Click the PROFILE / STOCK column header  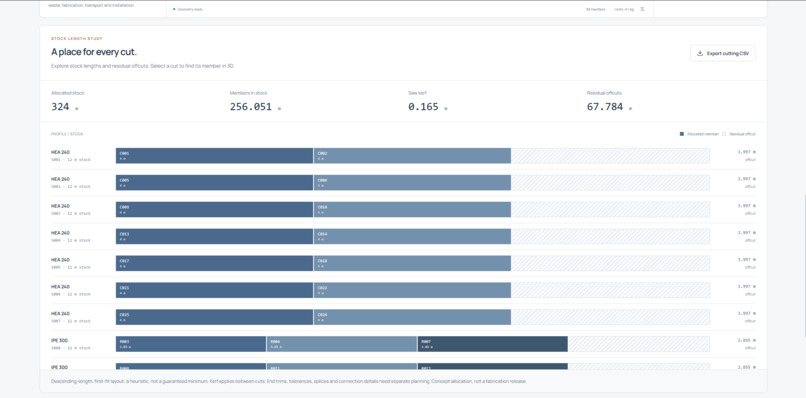click(67, 134)
